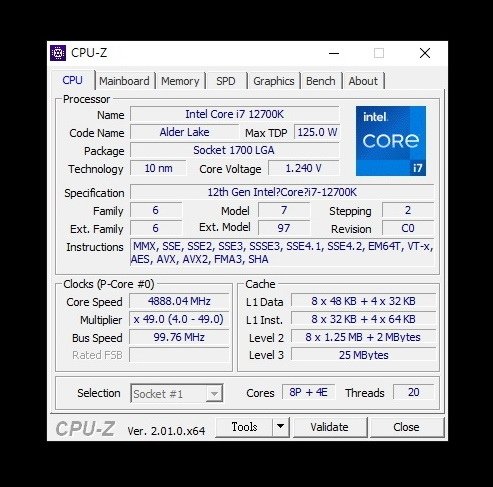
Task: Click the Model value 7
Action: 284,210
